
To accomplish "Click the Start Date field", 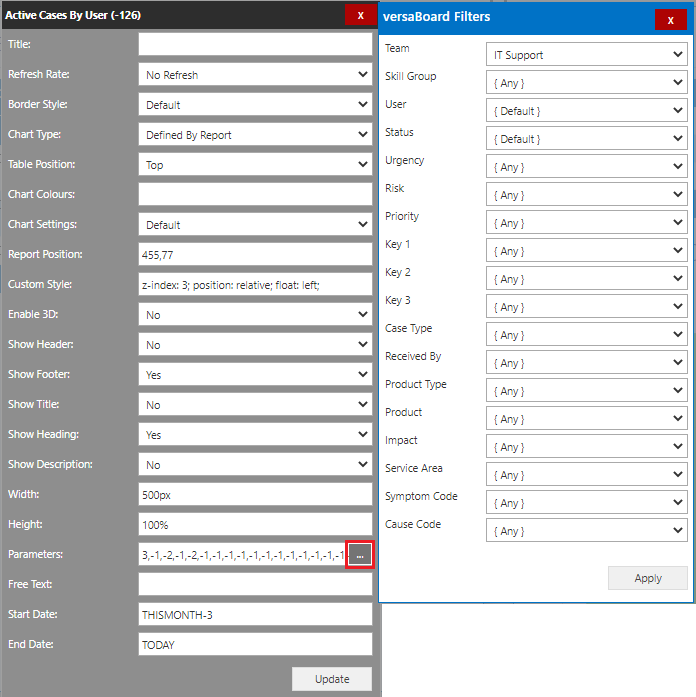I will (255, 615).
